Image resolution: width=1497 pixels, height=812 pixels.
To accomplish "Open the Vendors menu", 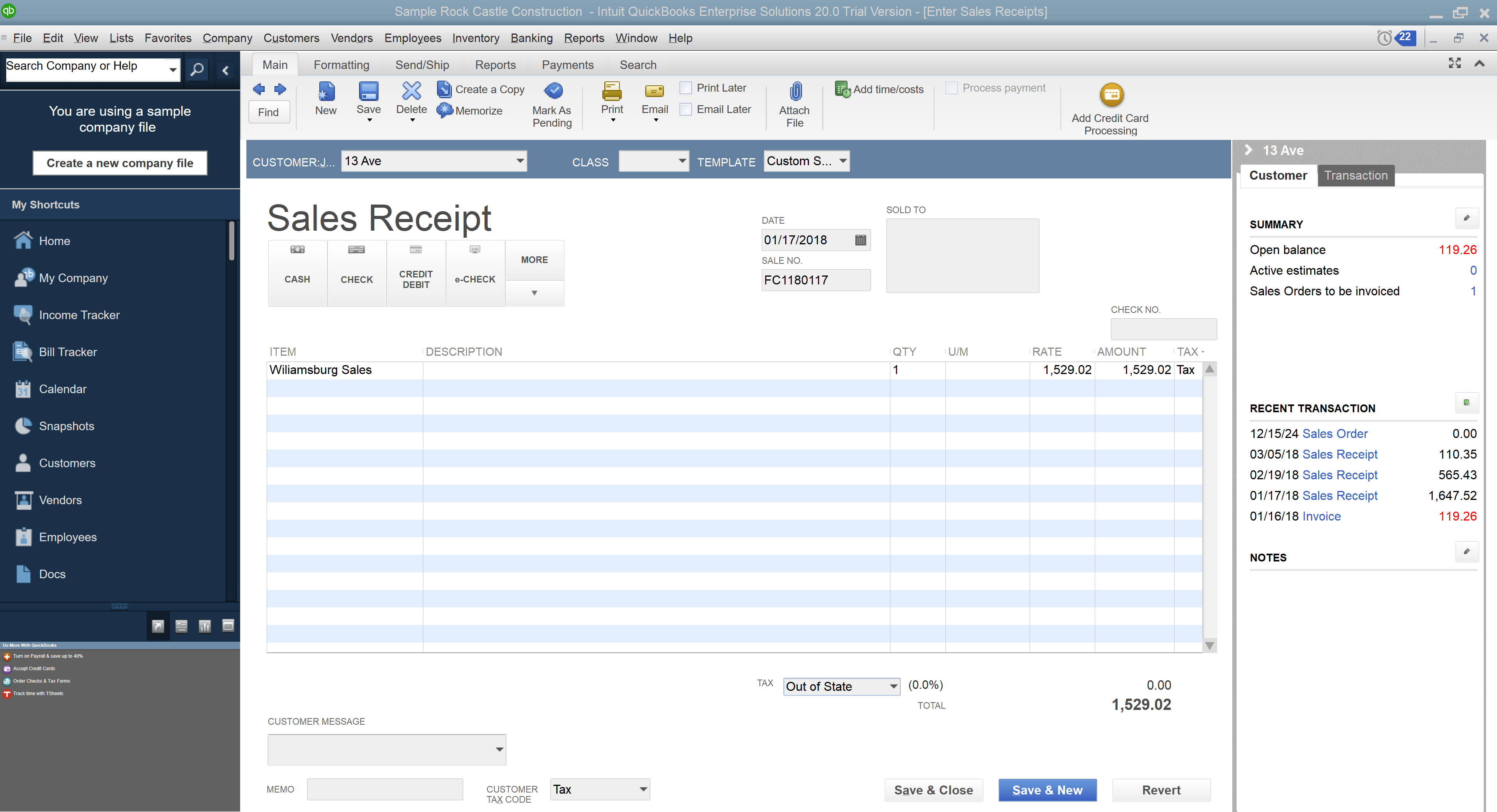I will coord(352,38).
